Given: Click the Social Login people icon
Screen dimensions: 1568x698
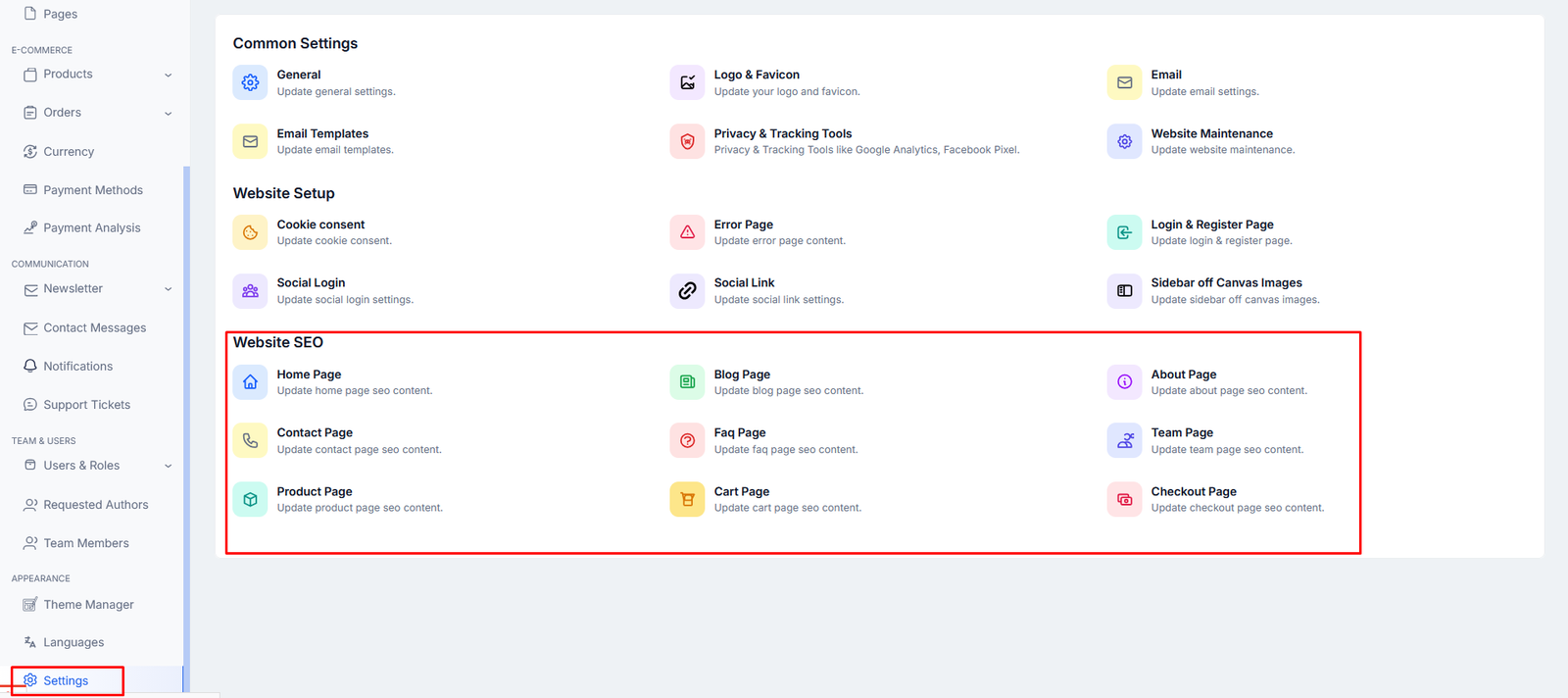Looking at the screenshot, I should (x=250, y=290).
